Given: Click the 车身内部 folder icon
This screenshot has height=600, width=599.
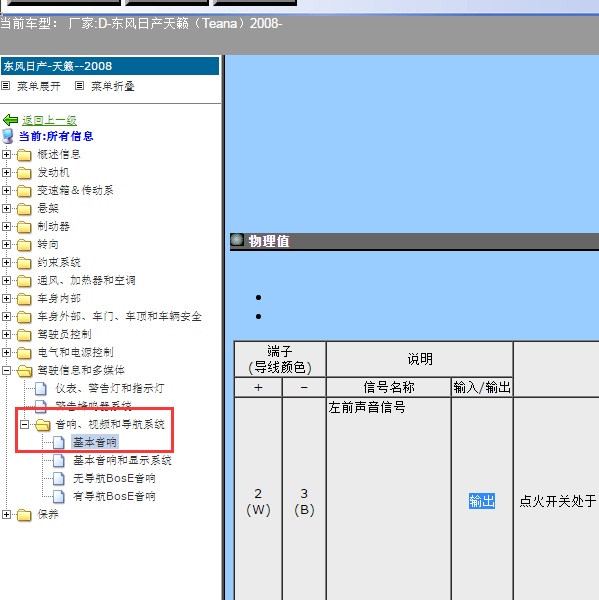Looking at the screenshot, I should (x=24, y=299).
